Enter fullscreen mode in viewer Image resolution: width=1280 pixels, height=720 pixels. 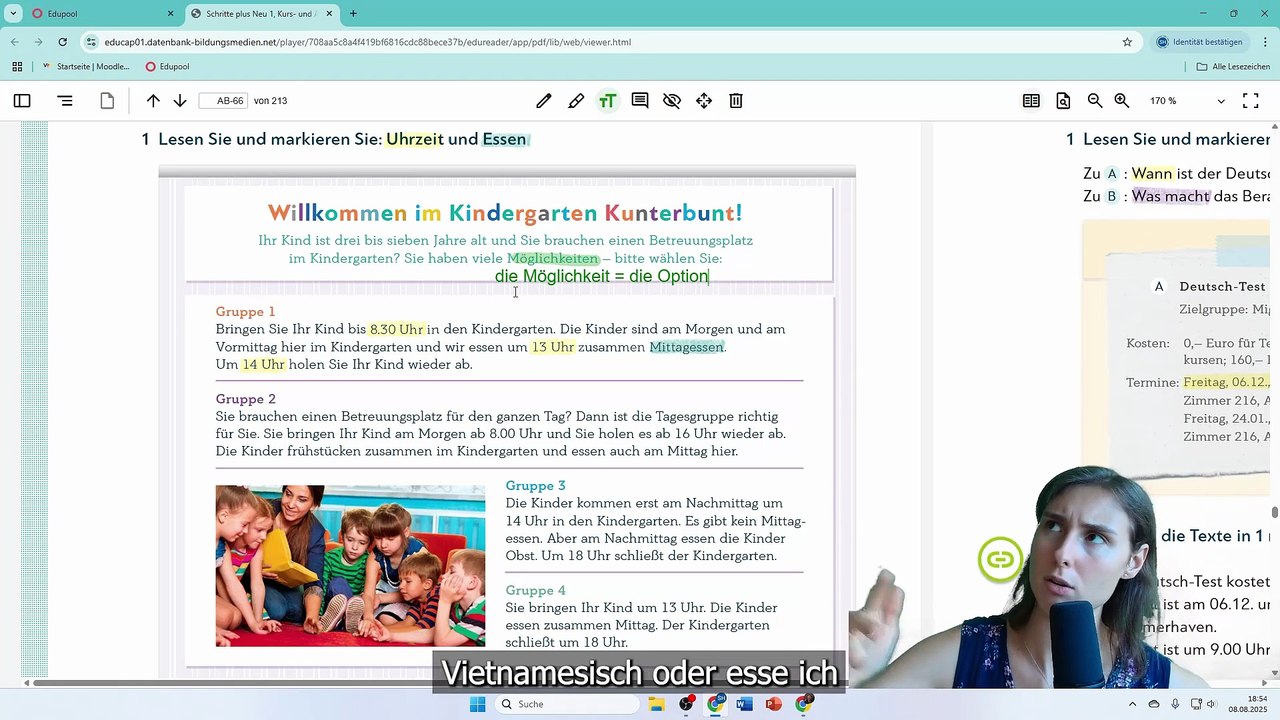click(x=1251, y=101)
